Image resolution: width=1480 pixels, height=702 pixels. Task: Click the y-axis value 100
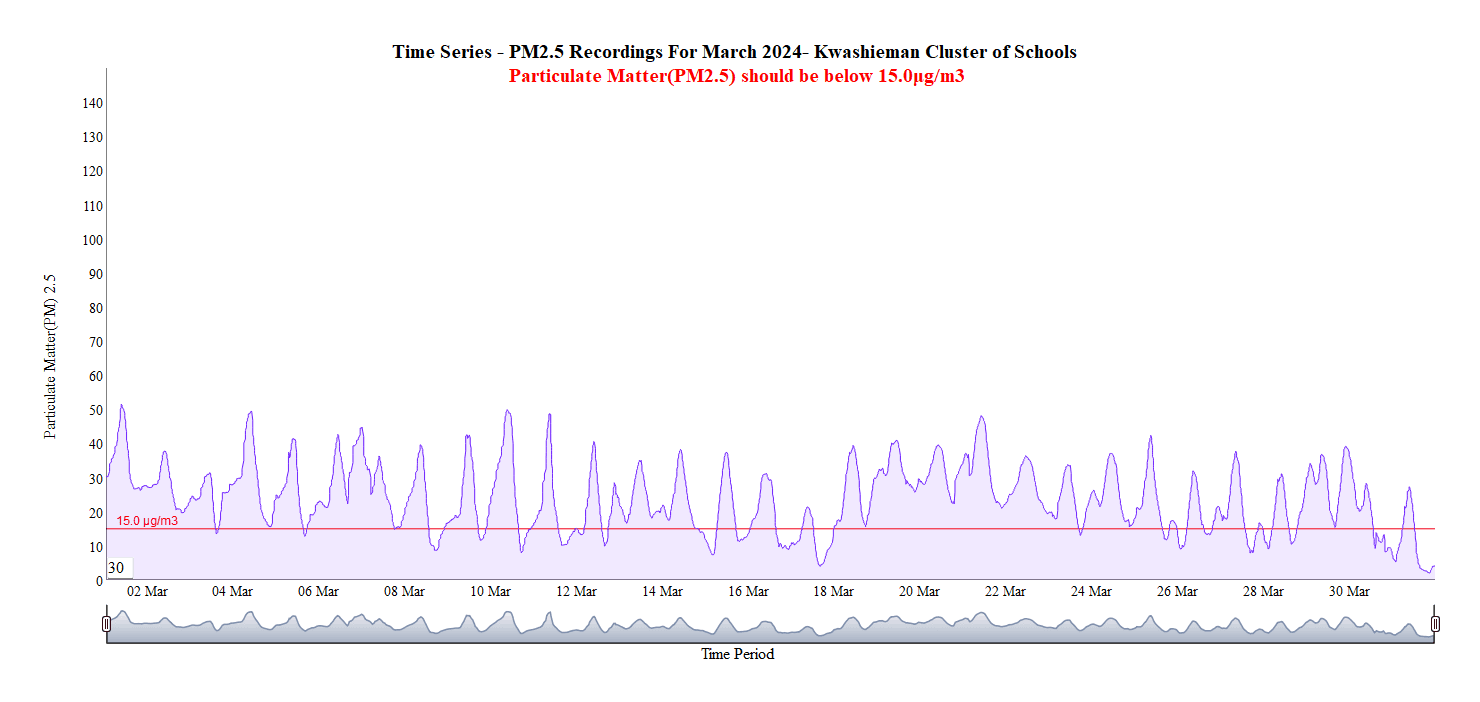pyautogui.click(x=93, y=240)
